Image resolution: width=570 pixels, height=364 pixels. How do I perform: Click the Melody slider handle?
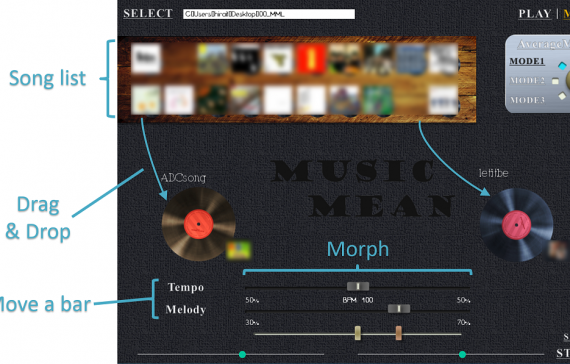click(x=399, y=309)
